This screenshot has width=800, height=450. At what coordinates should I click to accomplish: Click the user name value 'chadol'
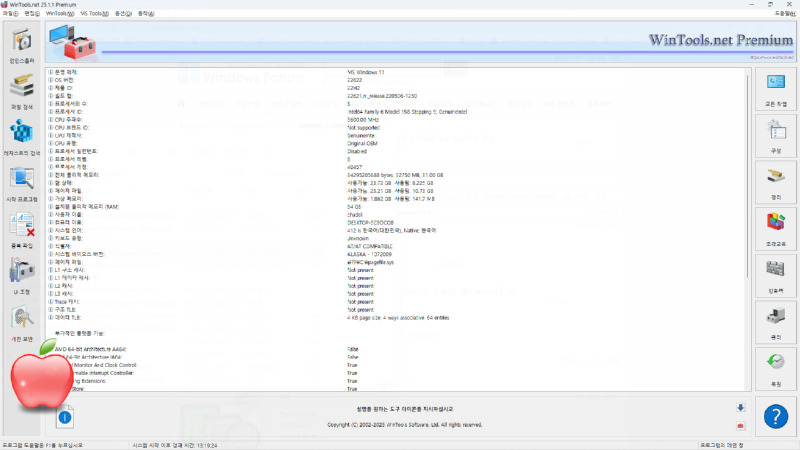(355, 215)
